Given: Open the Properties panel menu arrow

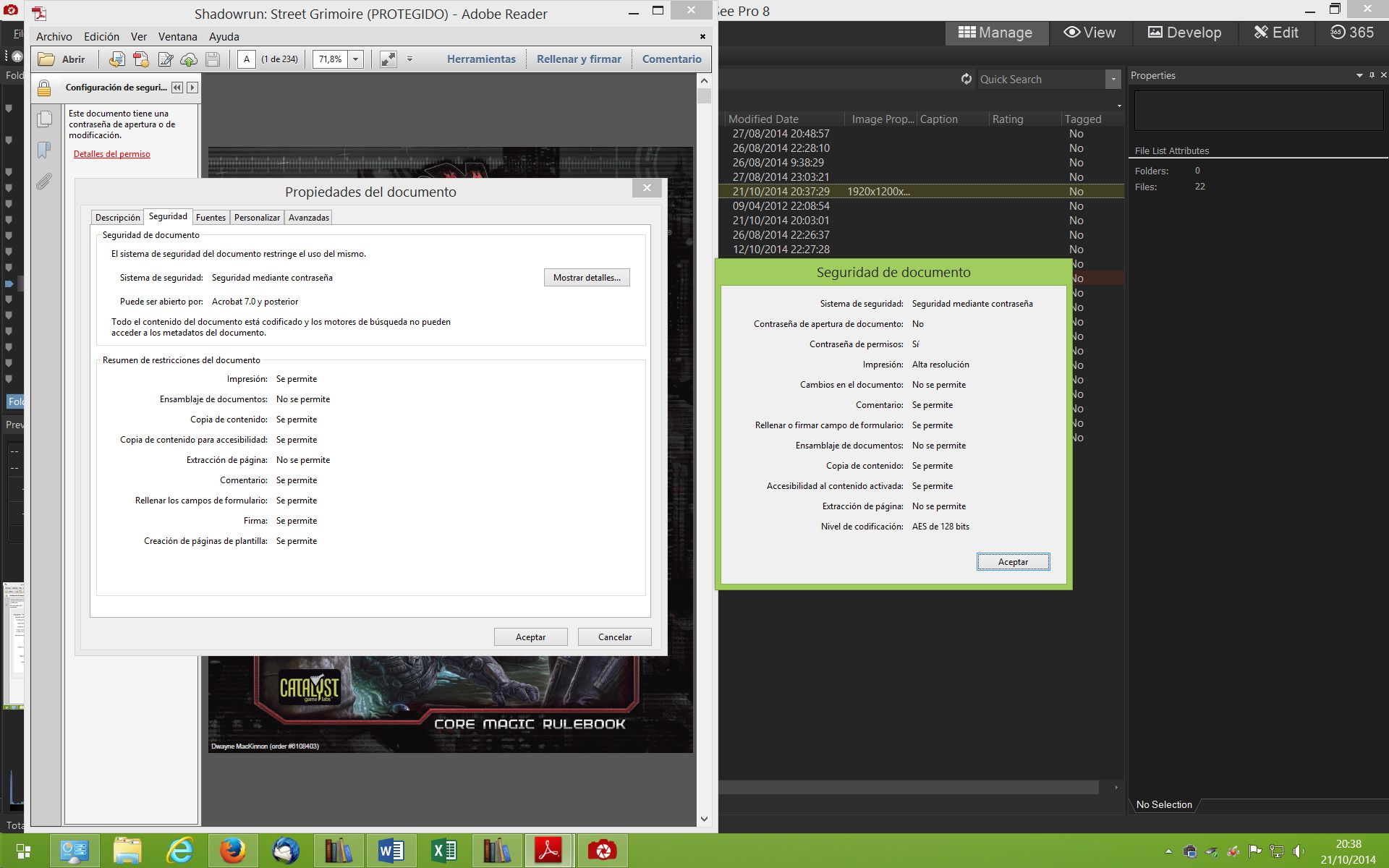Looking at the screenshot, I should click(1359, 75).
